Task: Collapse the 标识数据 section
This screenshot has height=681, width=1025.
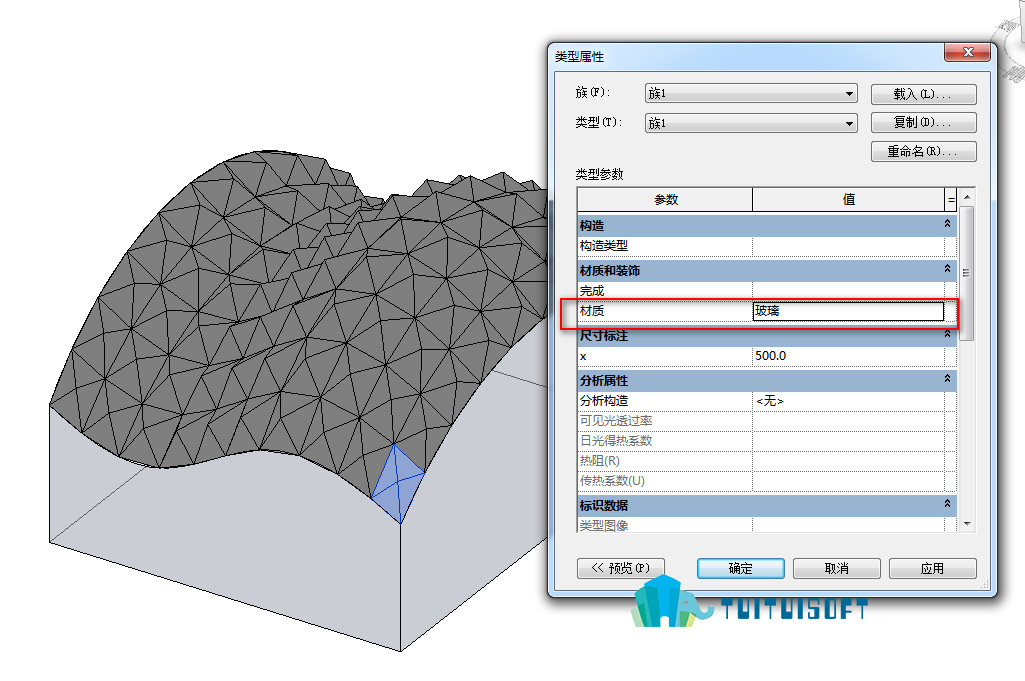Action: point(947,504)
